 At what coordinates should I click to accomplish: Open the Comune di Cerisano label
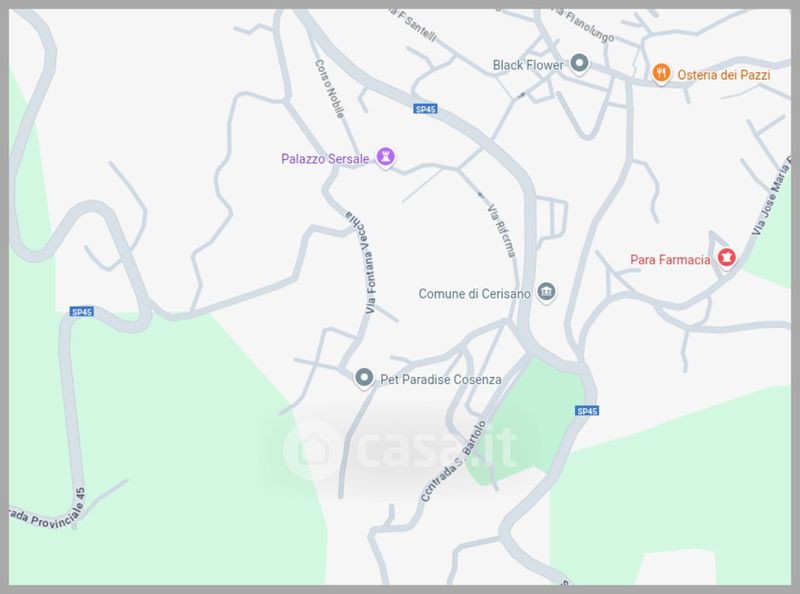point(474,294)
